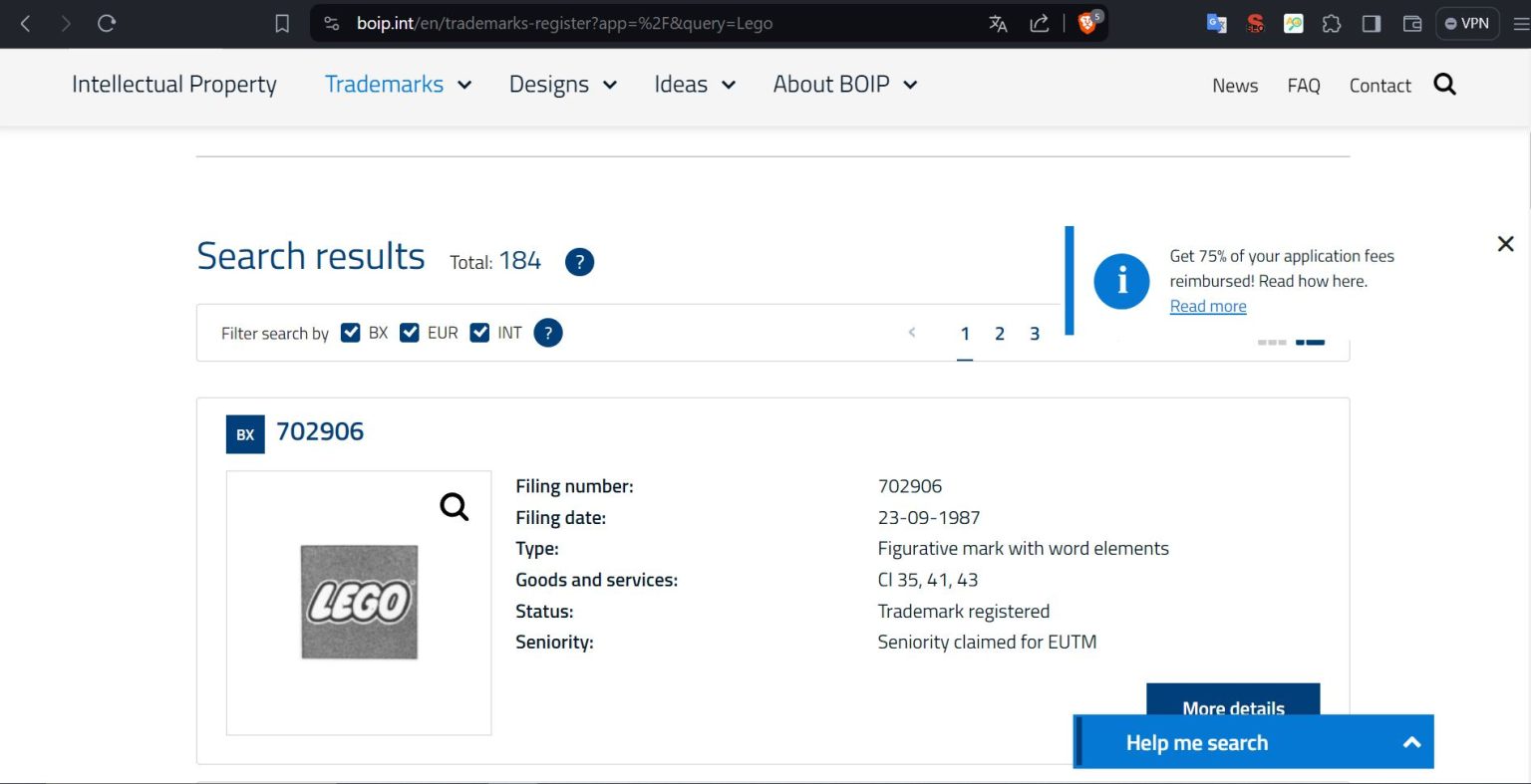This screenshot has height=784, width=1531.
Task: Go to results page 2
Action: coord(999,334)
